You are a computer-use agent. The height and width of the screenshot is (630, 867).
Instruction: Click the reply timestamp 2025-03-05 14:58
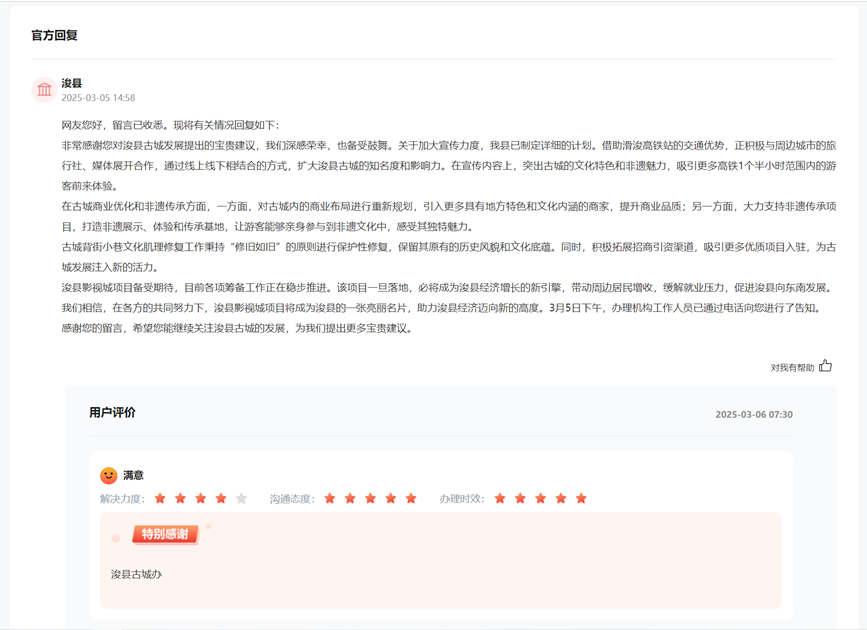98,98
